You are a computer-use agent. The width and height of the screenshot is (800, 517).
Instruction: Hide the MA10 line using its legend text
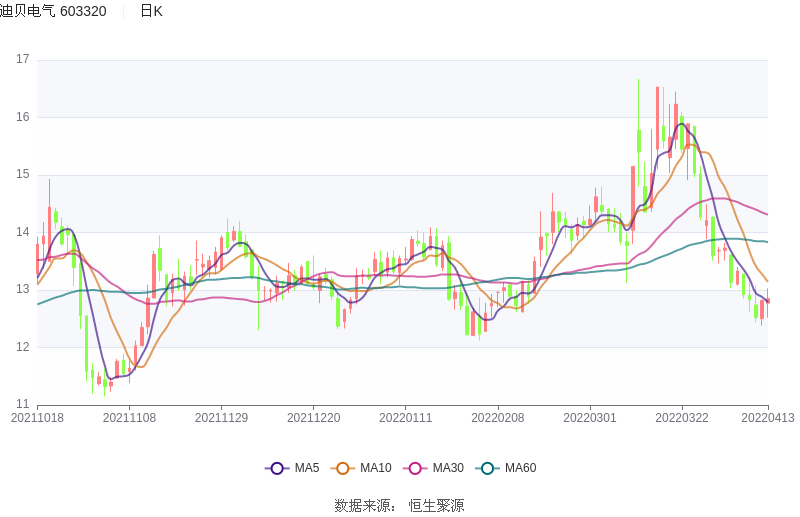[x=376, y=468]
